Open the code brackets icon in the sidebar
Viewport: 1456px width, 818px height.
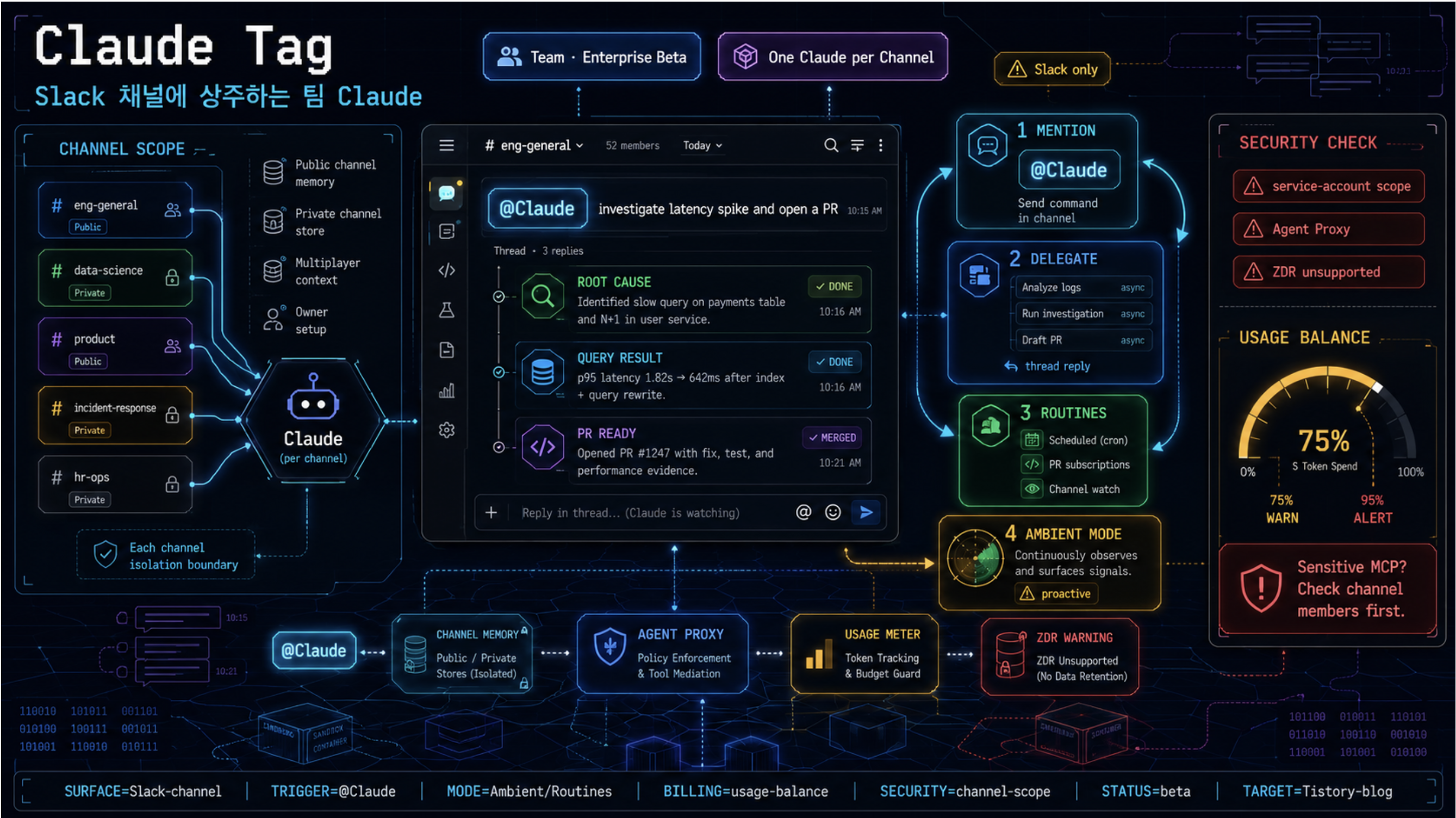(446, 270)
